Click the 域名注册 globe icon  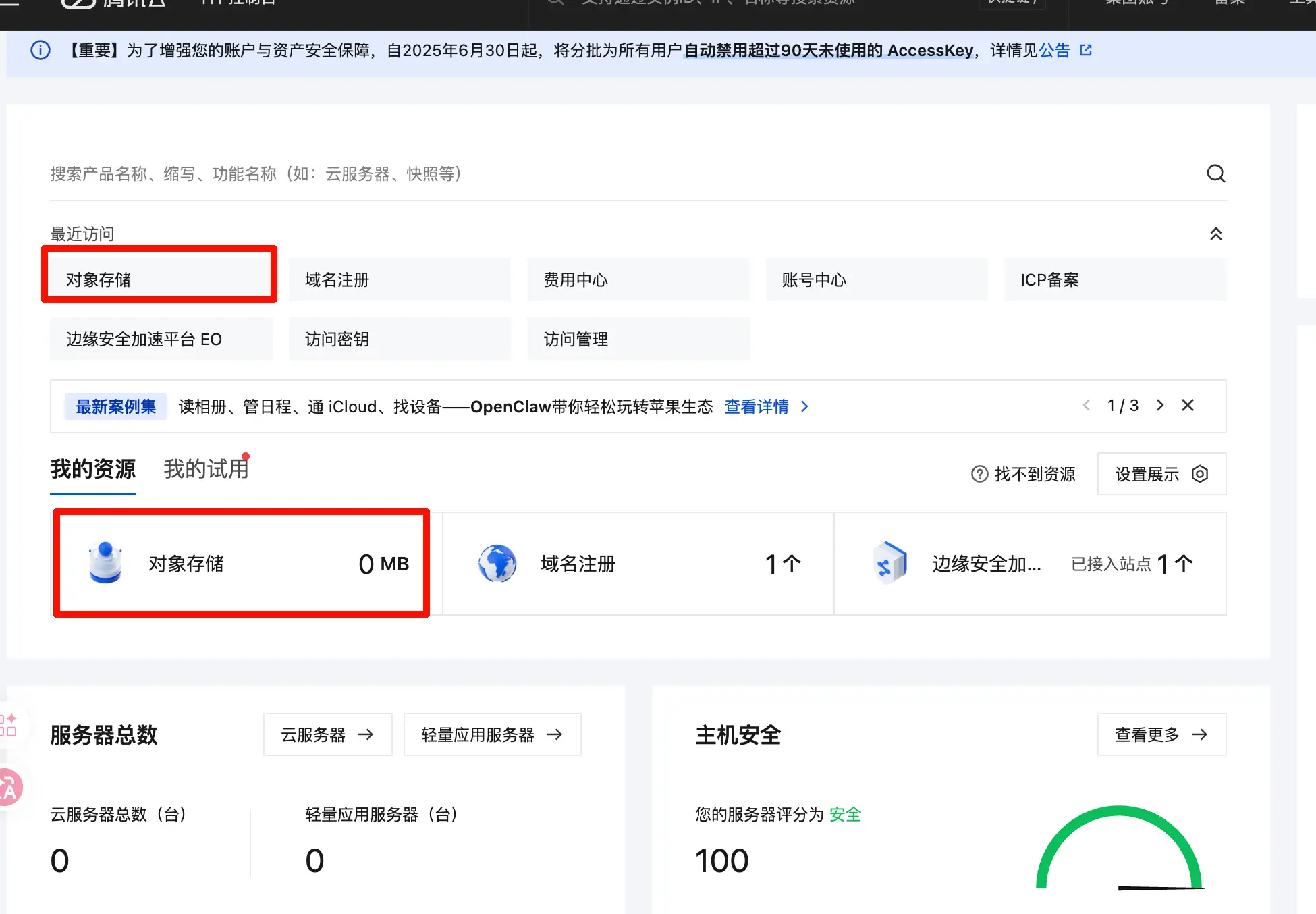(x=497, y=563)
